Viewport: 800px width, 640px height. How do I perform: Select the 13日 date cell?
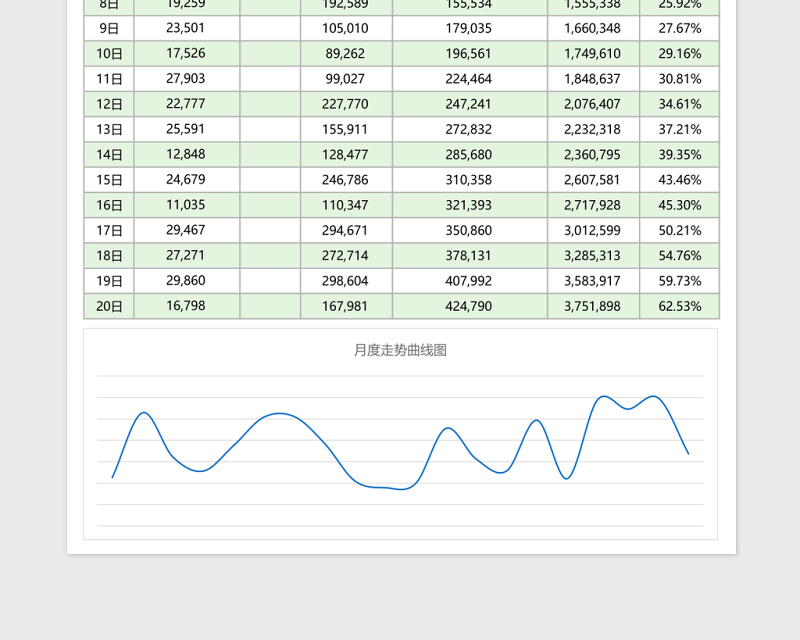(x=109, y=129)
